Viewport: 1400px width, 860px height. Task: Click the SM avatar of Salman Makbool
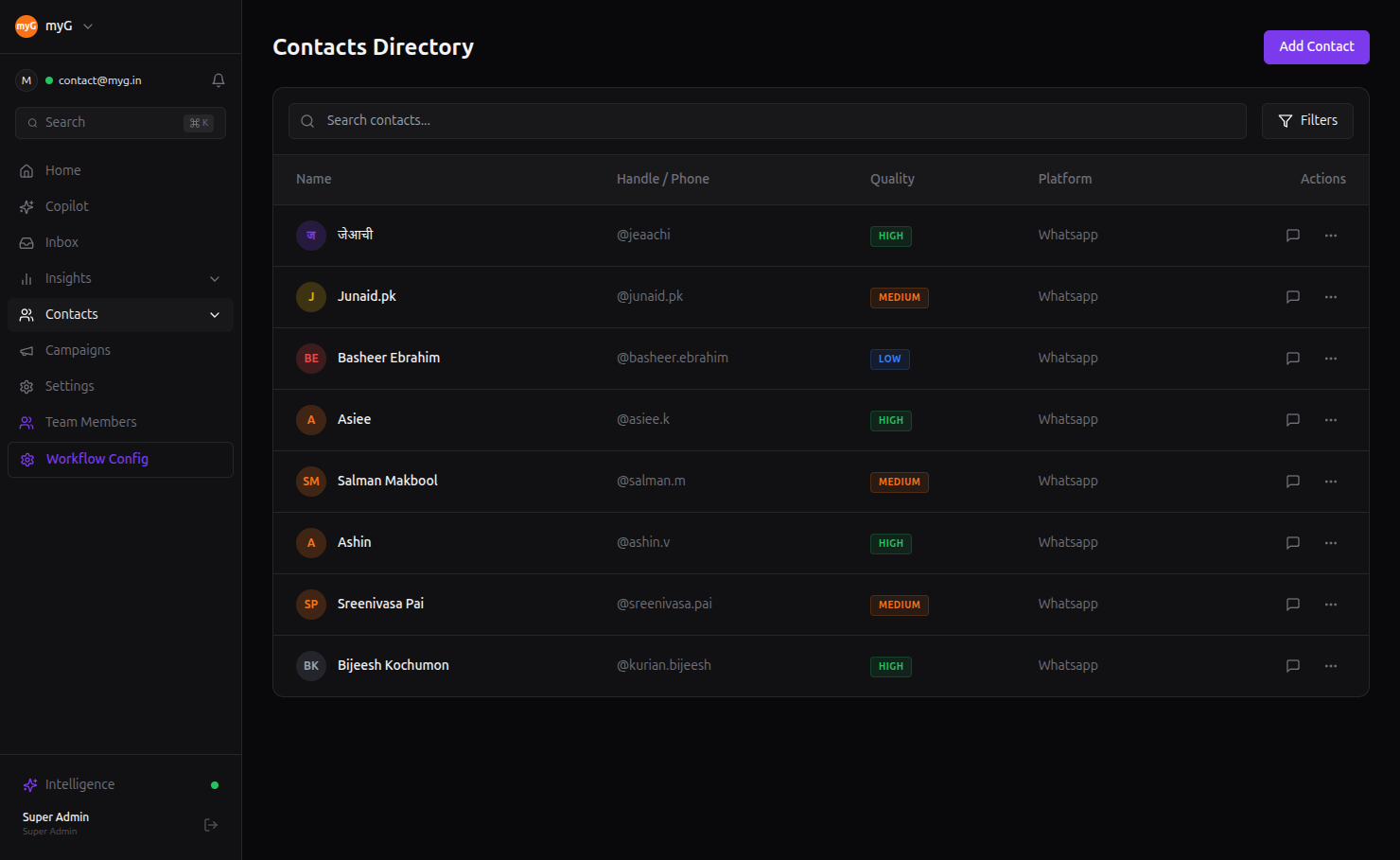(x=311, y=482)
